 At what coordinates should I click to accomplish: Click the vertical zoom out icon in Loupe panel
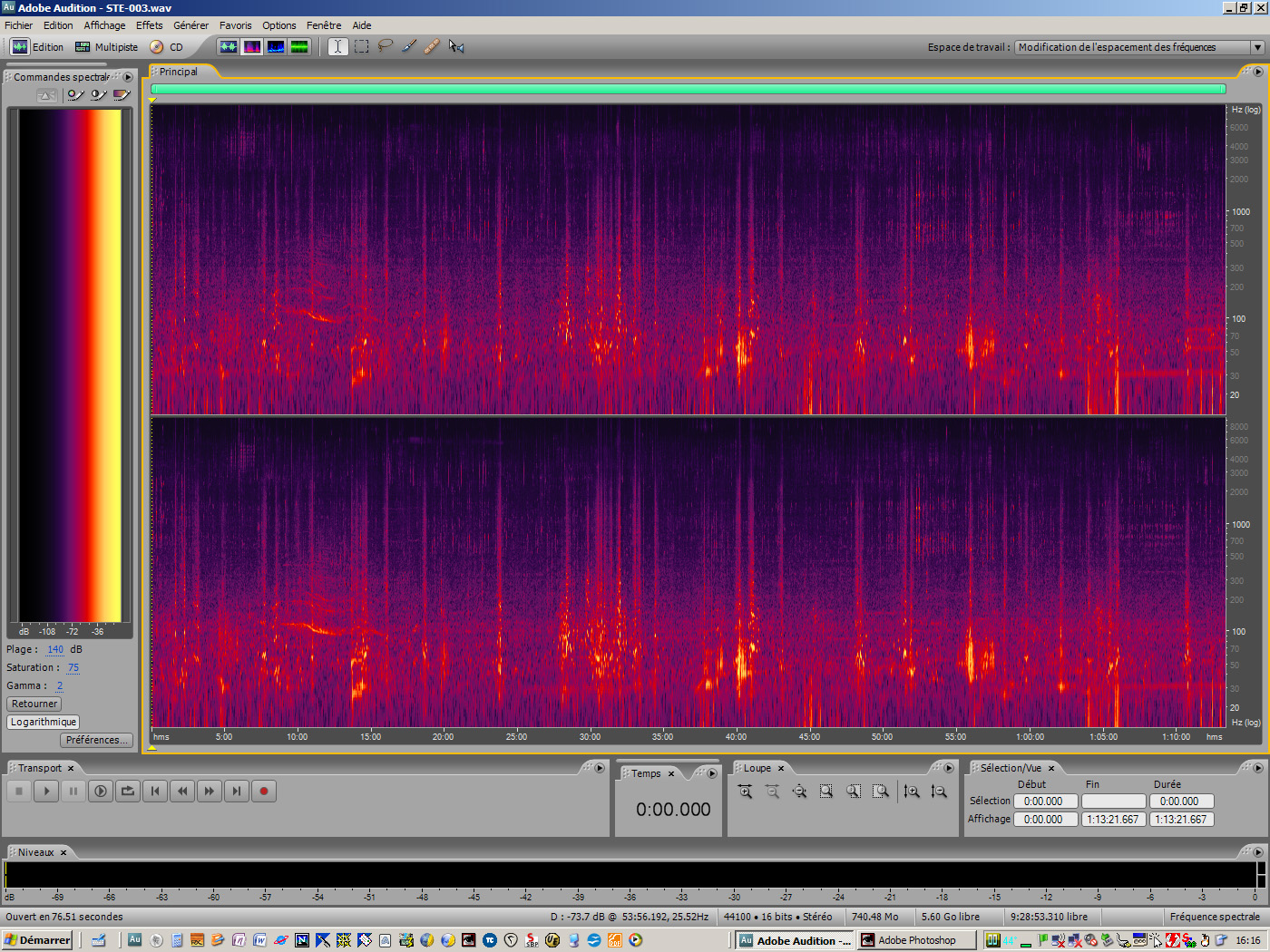click(939, 792)
